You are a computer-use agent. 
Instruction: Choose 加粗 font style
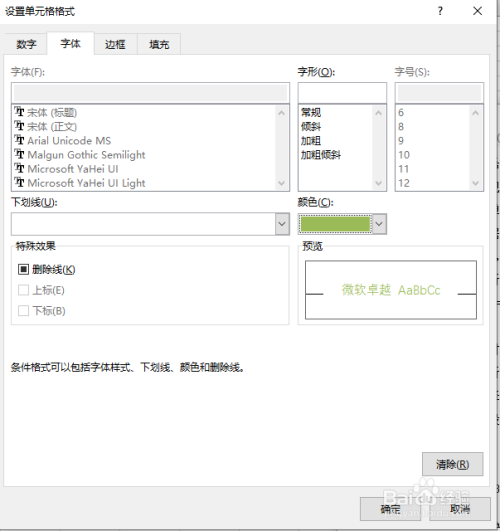coord(311,141)
